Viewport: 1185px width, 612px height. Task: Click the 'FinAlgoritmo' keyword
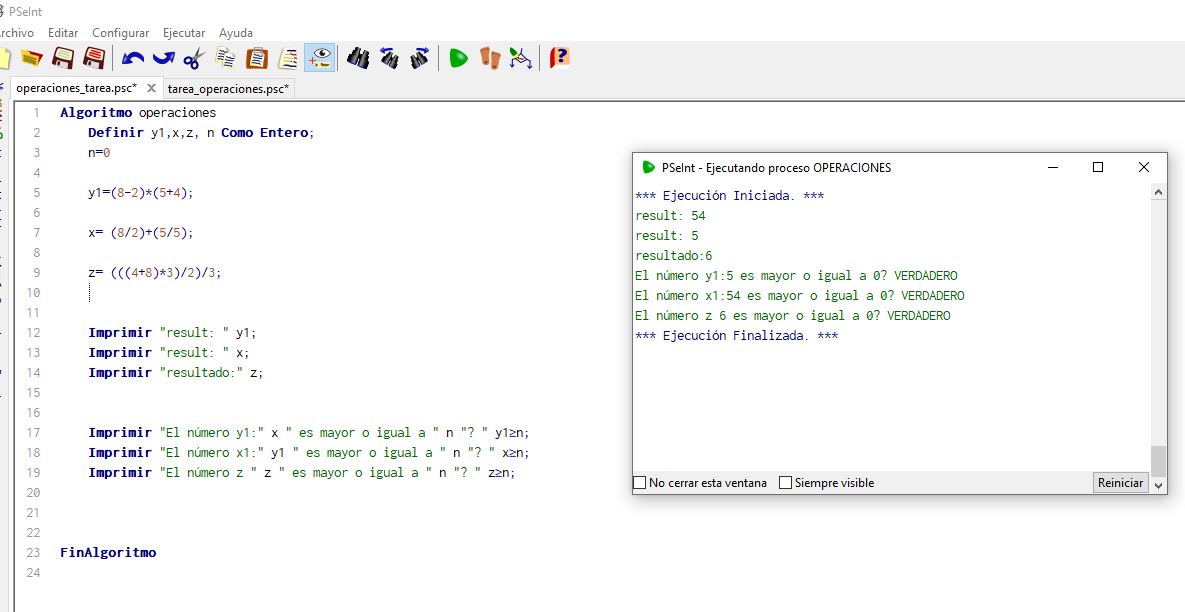pos(108,552)
